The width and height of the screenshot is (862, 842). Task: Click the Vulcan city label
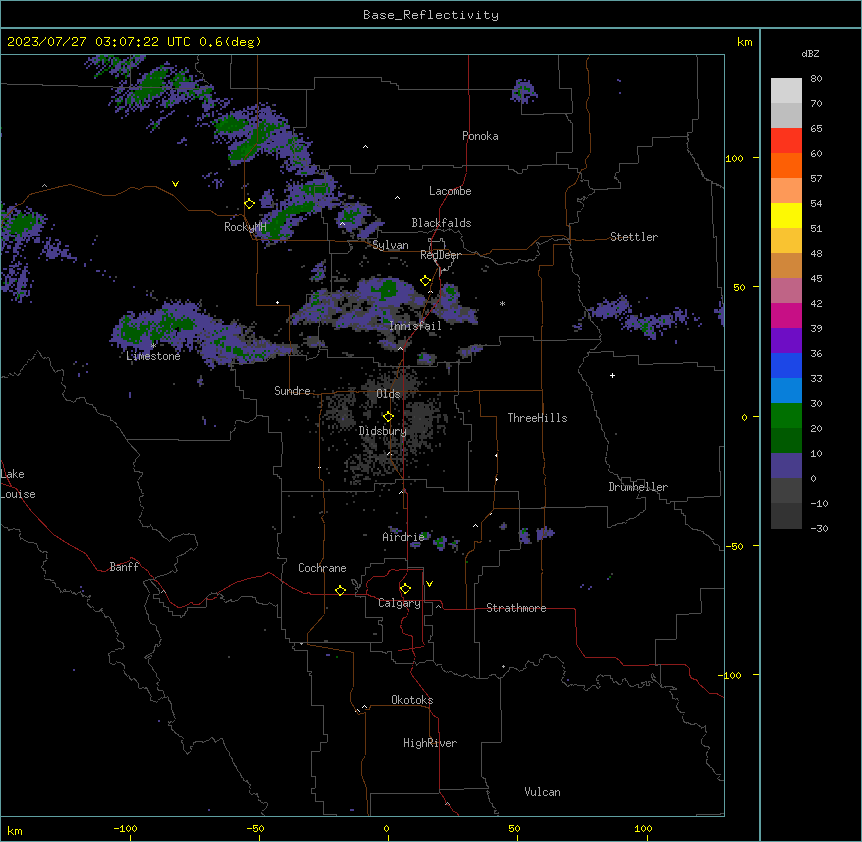coord(542,792)
